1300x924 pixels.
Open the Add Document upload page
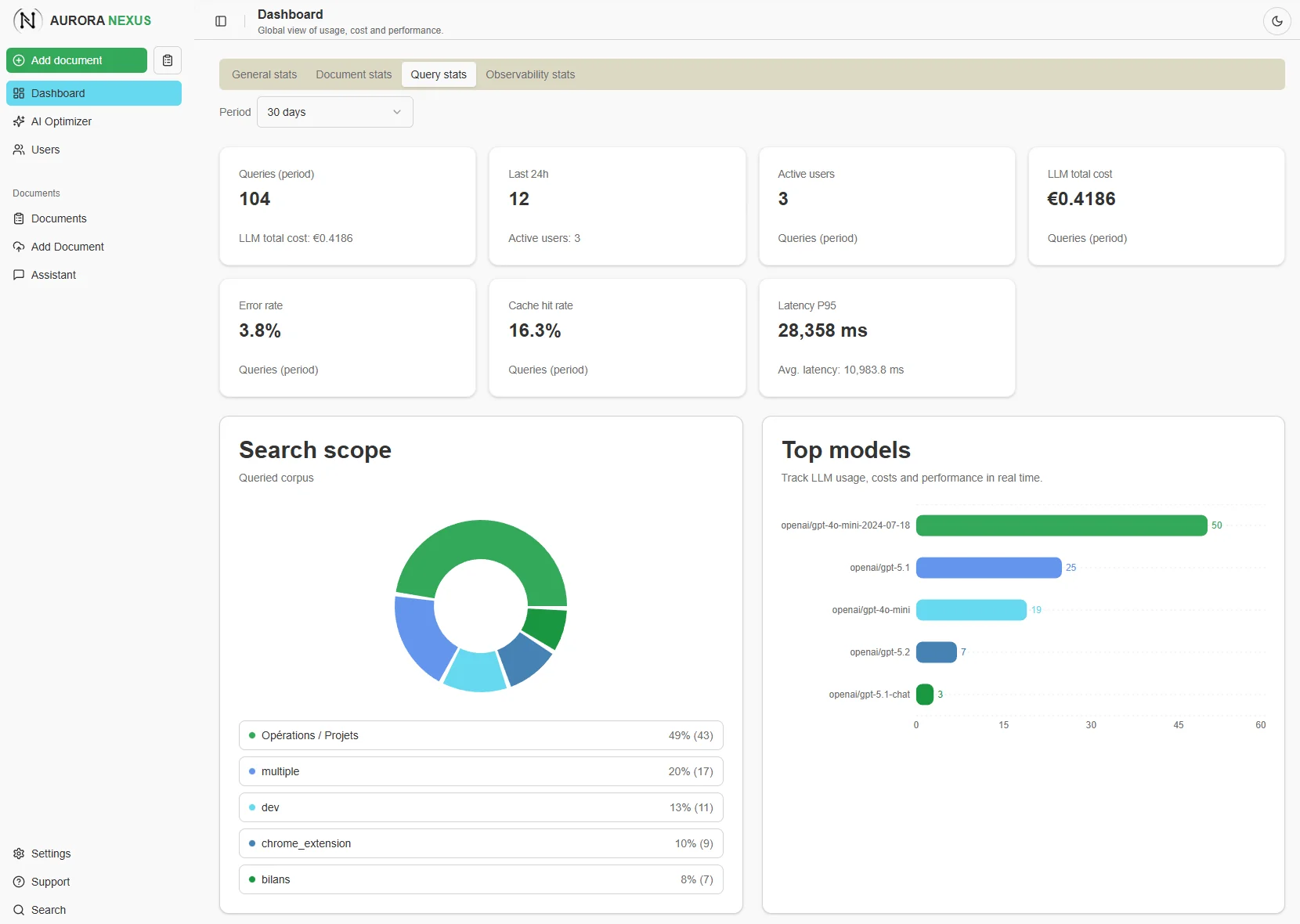(67, 247)
